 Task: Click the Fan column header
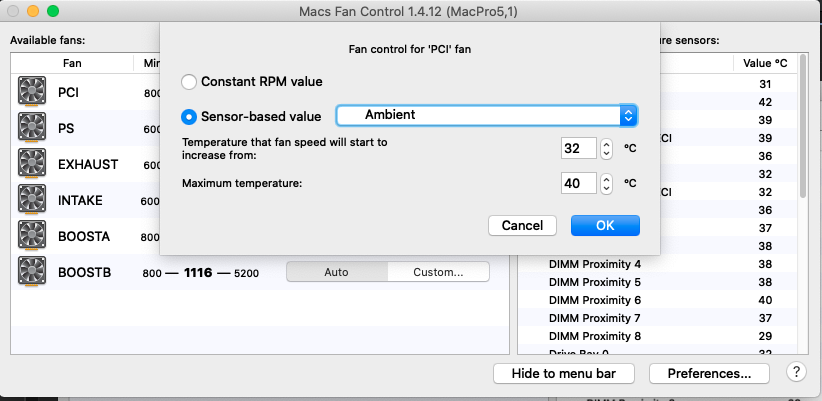[72, 63]
